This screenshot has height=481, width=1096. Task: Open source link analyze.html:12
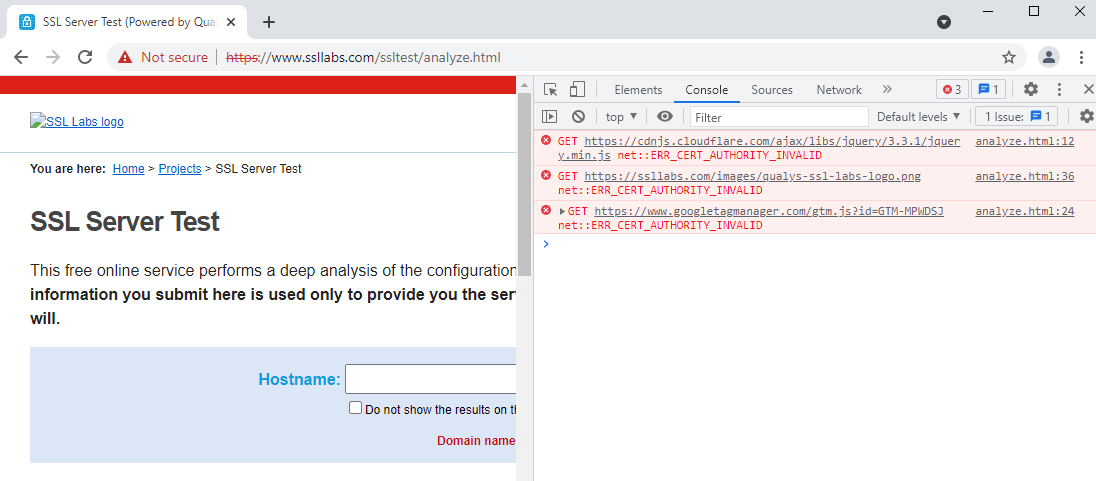pos(1025,141)
